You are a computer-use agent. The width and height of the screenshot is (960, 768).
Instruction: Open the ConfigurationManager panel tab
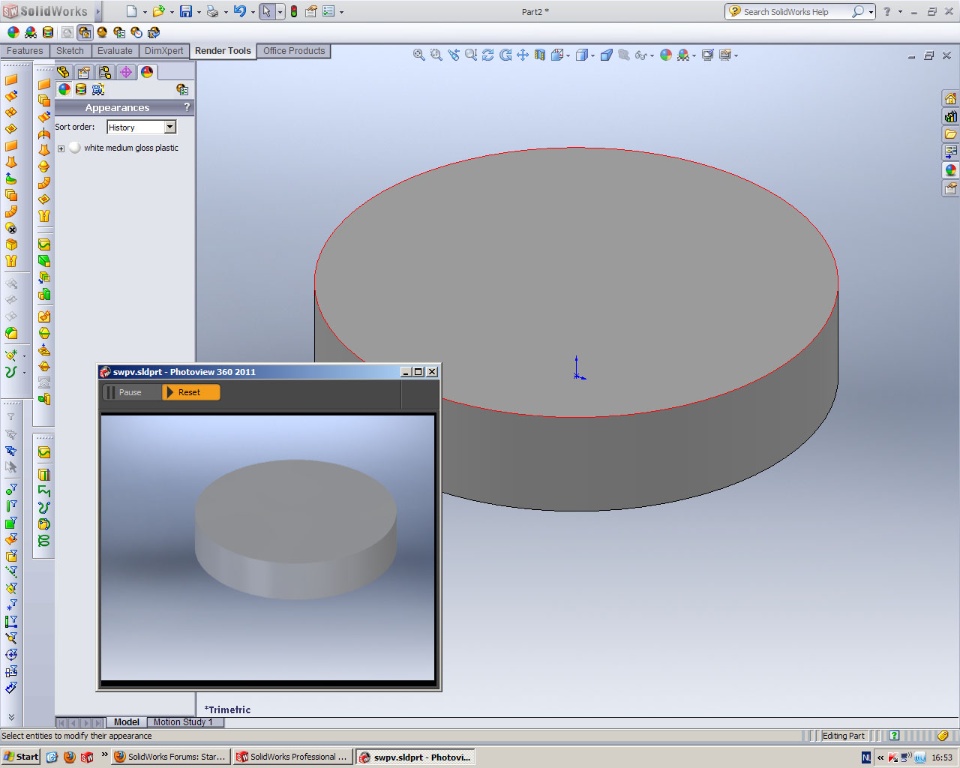(105, 72)
